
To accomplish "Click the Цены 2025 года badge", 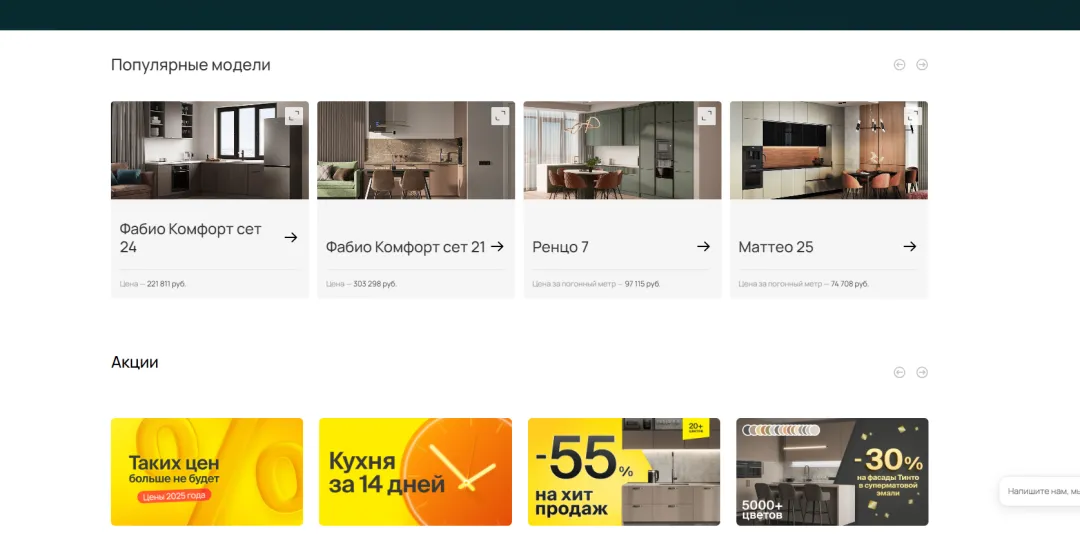I will (x=174, y=495).
